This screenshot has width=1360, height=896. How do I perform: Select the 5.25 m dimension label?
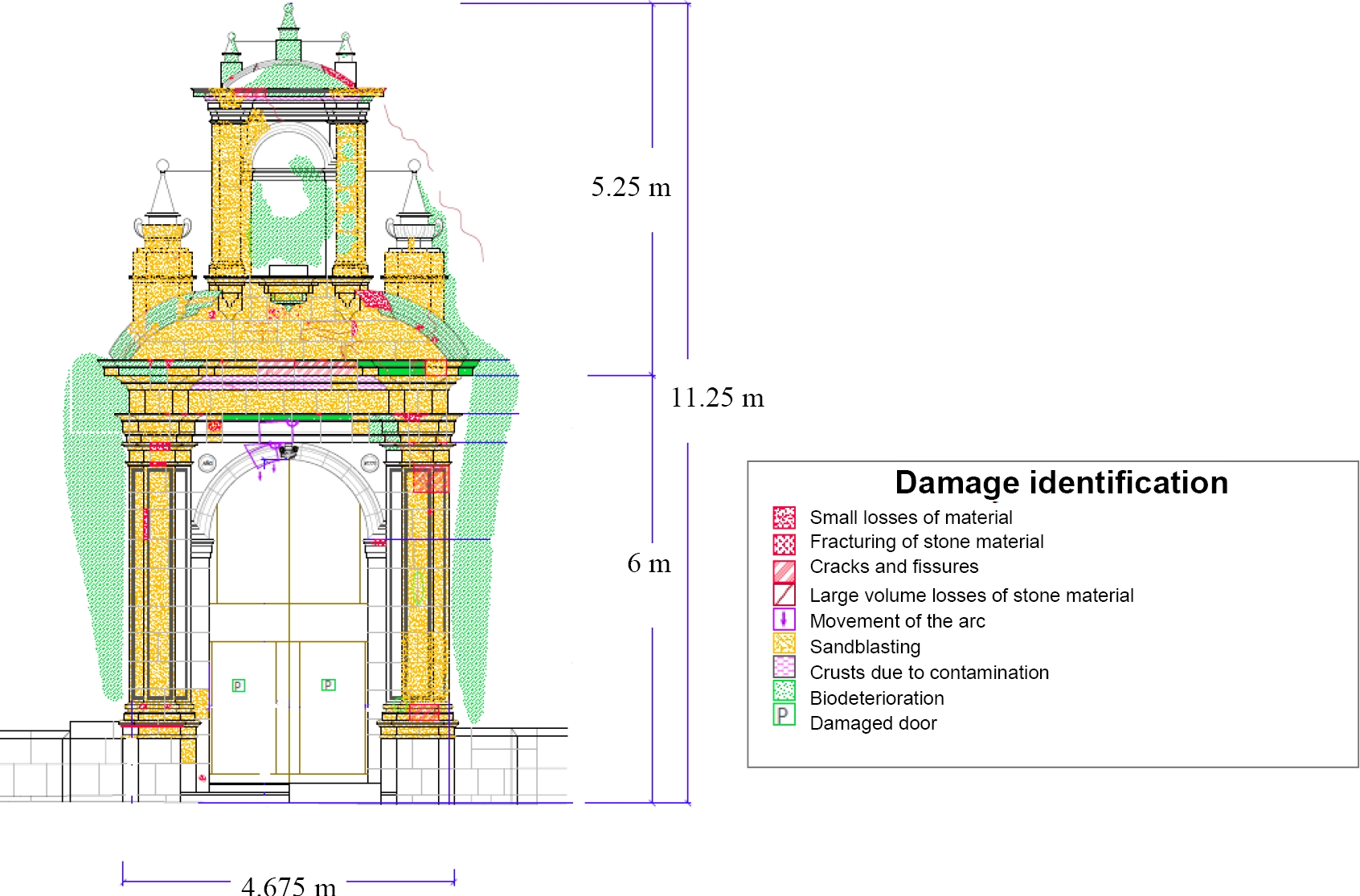point(631,187)
